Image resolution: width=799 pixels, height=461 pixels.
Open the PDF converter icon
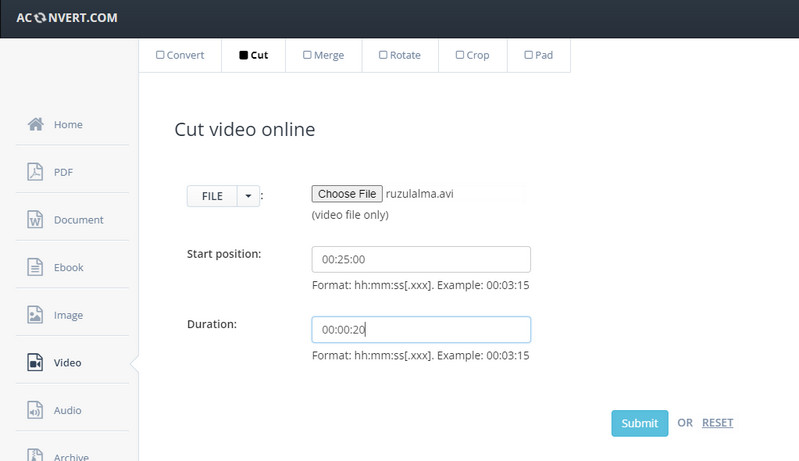coord(35,172)
